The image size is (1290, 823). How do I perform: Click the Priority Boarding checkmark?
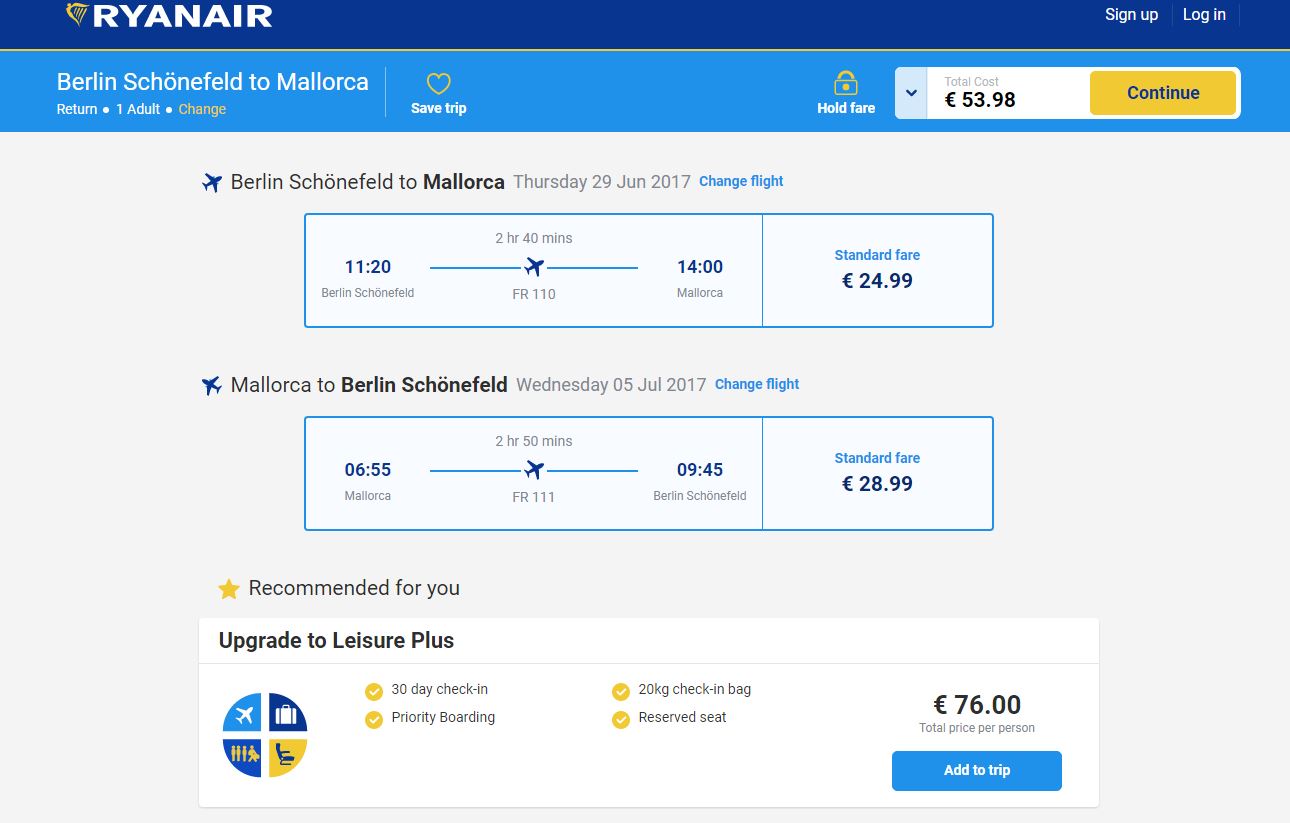click(x=374, y=719)
